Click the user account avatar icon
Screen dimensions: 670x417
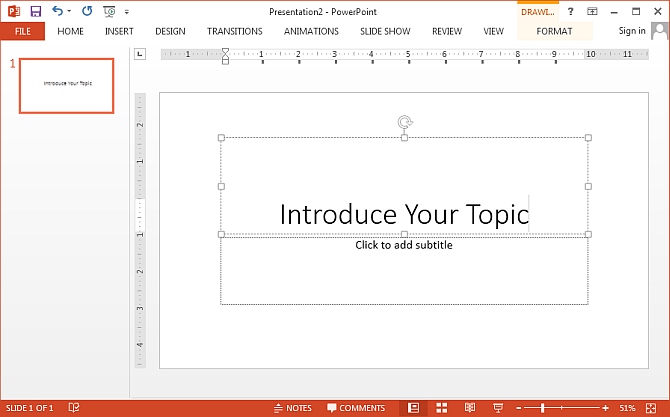tap(659, 31)
